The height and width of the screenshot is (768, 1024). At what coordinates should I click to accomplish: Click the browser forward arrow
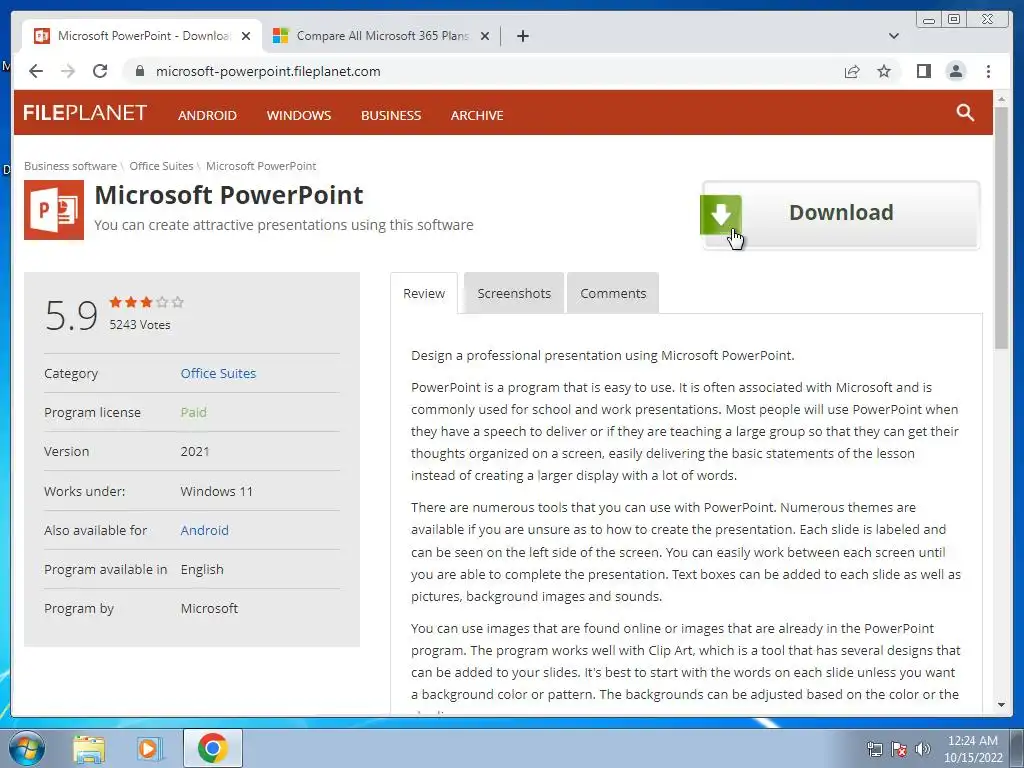[x=68, y=71]
